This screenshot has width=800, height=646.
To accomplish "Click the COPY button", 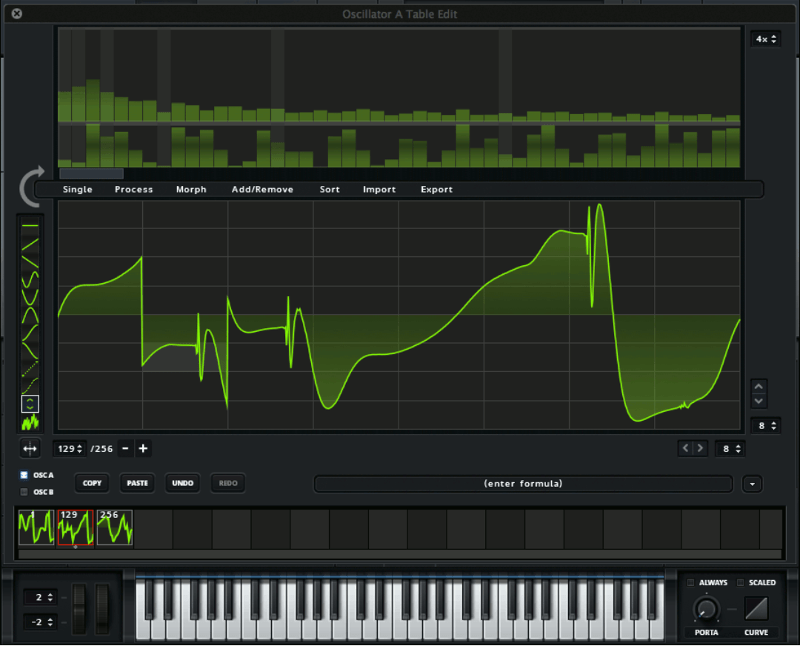I will tap(91, 483).
